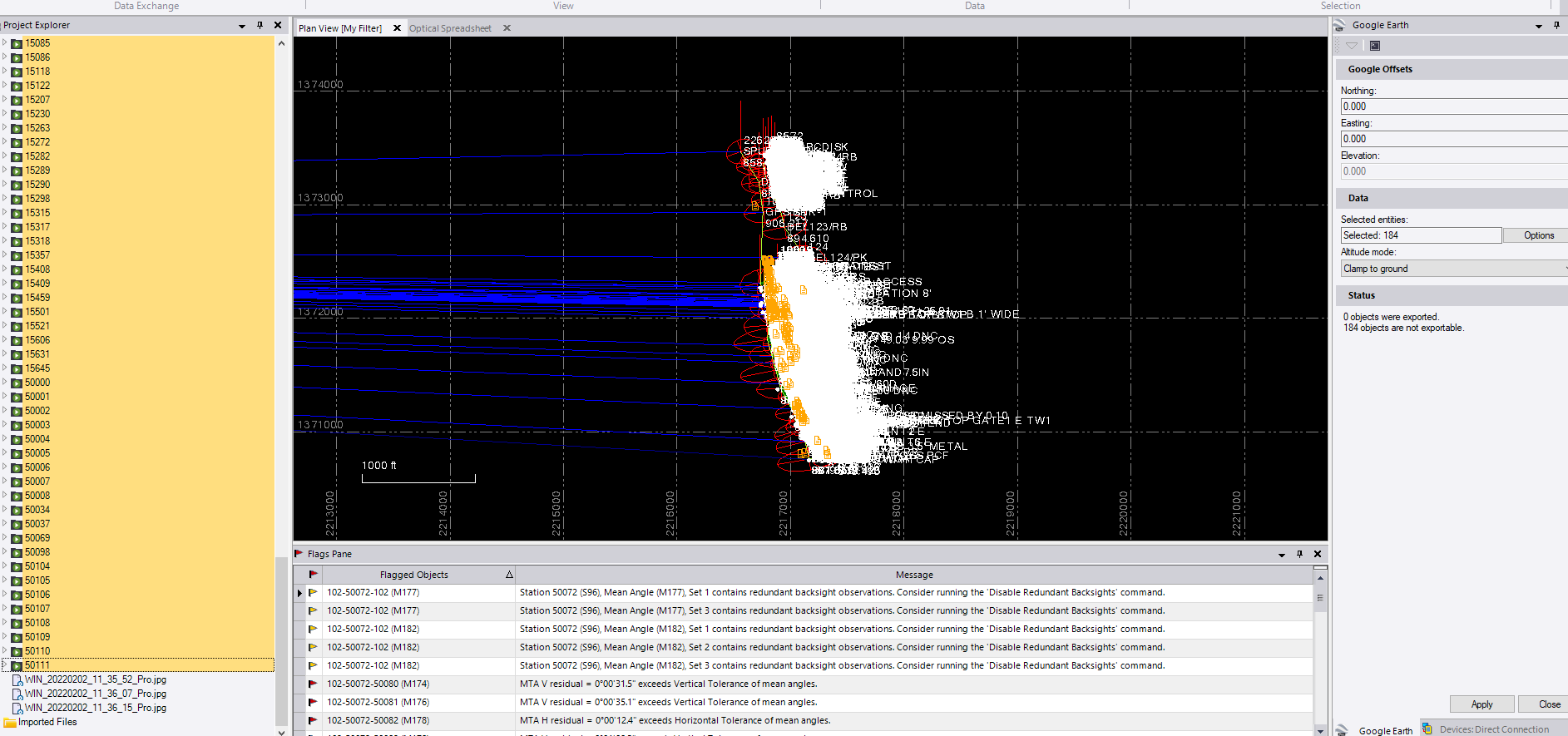
Task: Click the red flag on row 102-50072-50080
Action: click(x=313, y=684)
